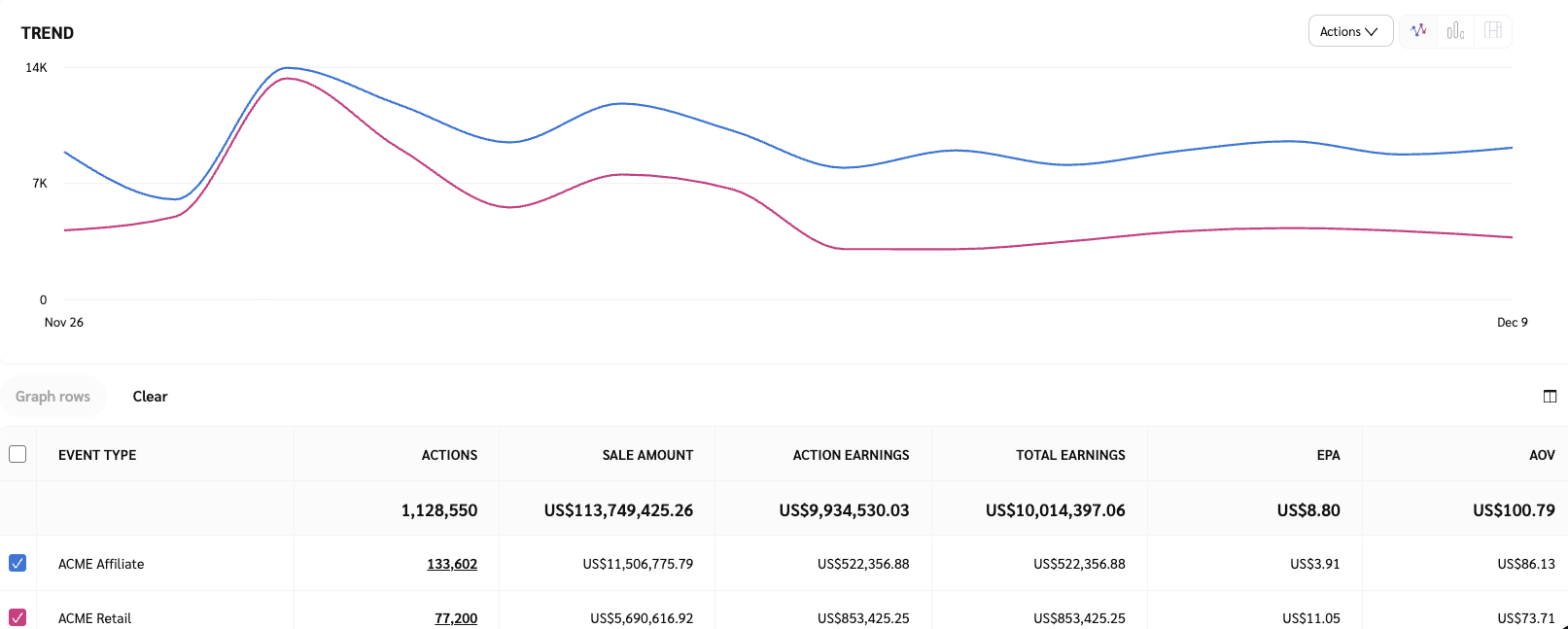
Task: Sort by the AOV column header
Action: [1542, 455]
